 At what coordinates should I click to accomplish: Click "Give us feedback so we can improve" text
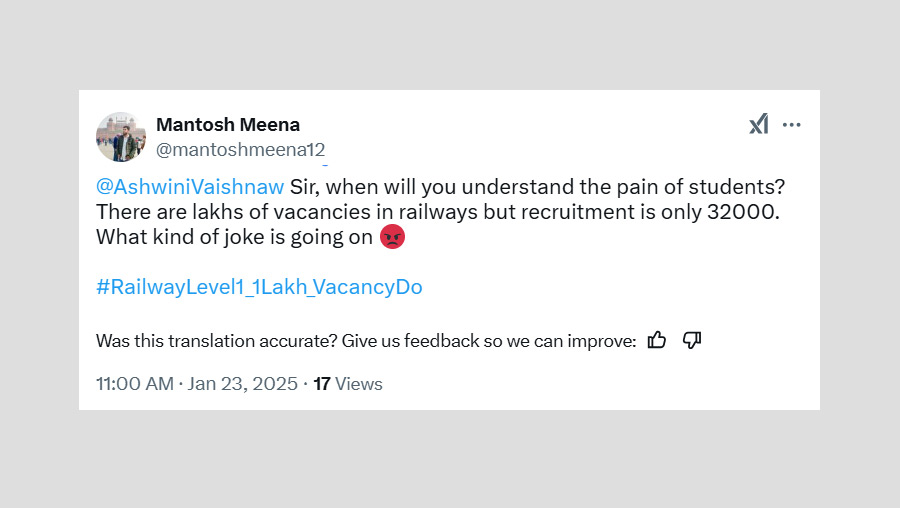click(489, 341)
